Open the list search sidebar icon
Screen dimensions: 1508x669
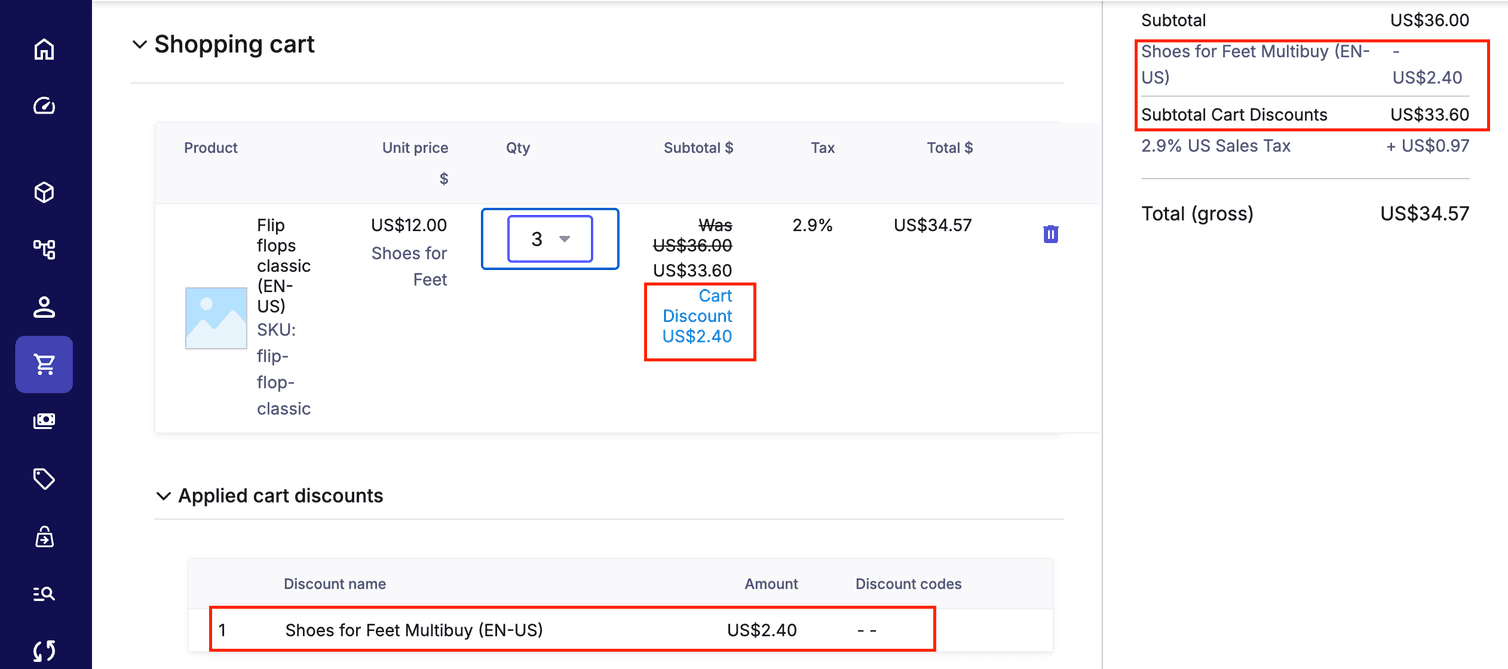[x=44, y=594]
